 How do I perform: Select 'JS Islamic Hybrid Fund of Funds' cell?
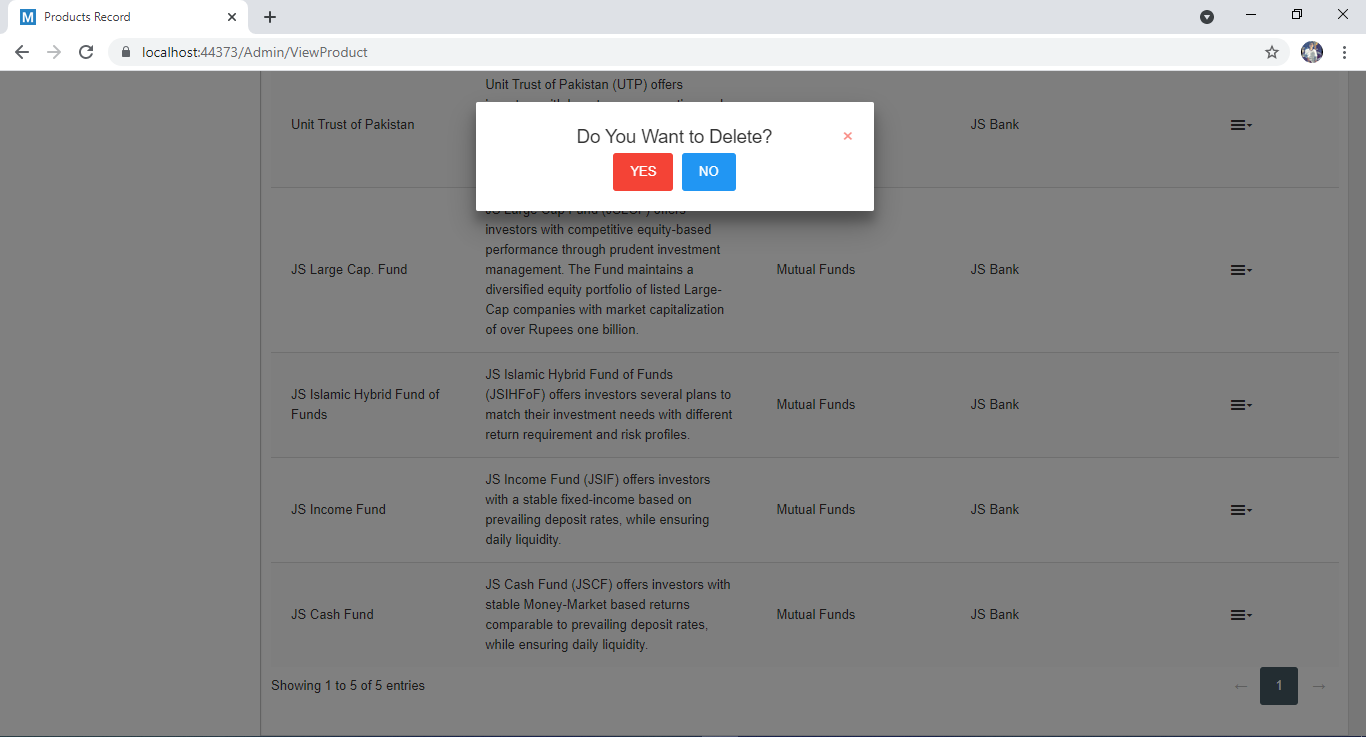(x=365, y=405)
